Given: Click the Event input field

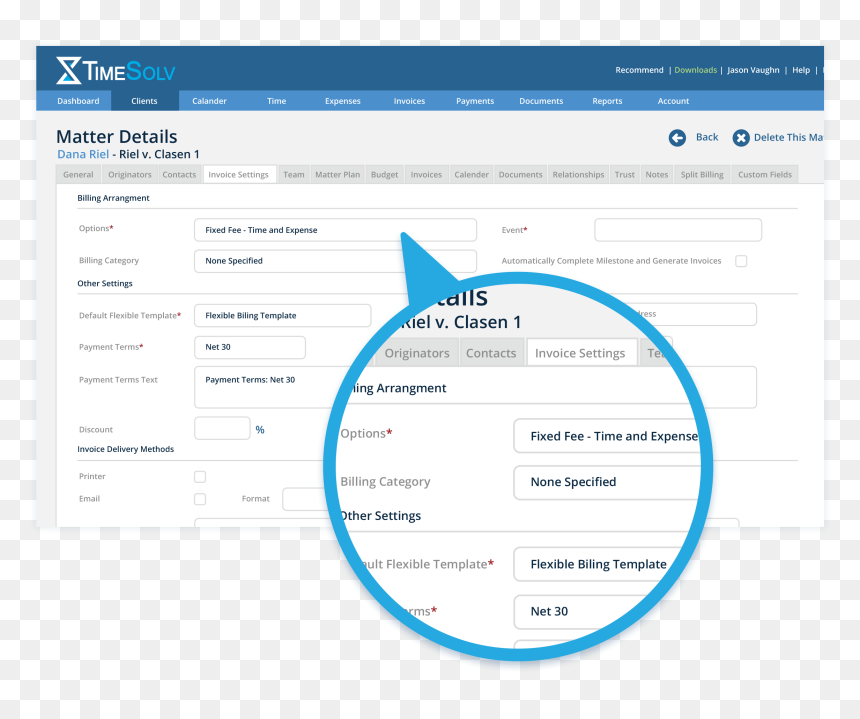Looking at the screenshot, I should click(x=678, y=230).
